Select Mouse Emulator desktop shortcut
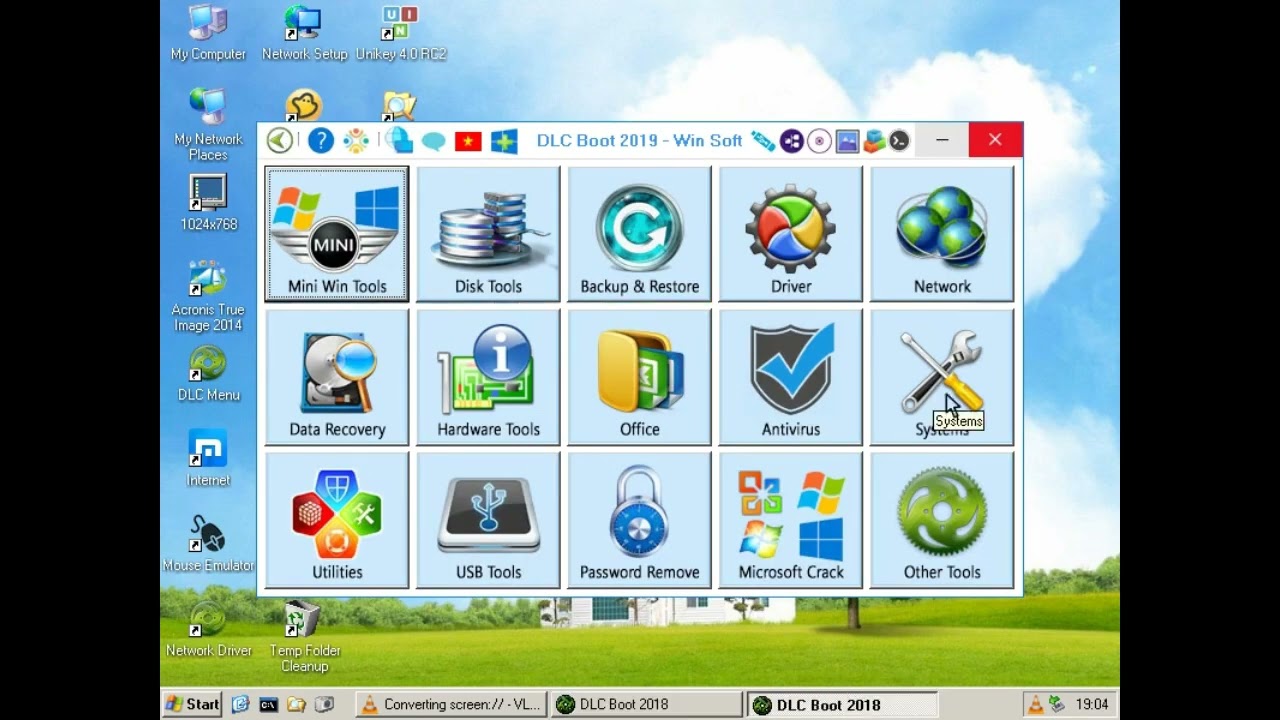 (x=208, y=544)
